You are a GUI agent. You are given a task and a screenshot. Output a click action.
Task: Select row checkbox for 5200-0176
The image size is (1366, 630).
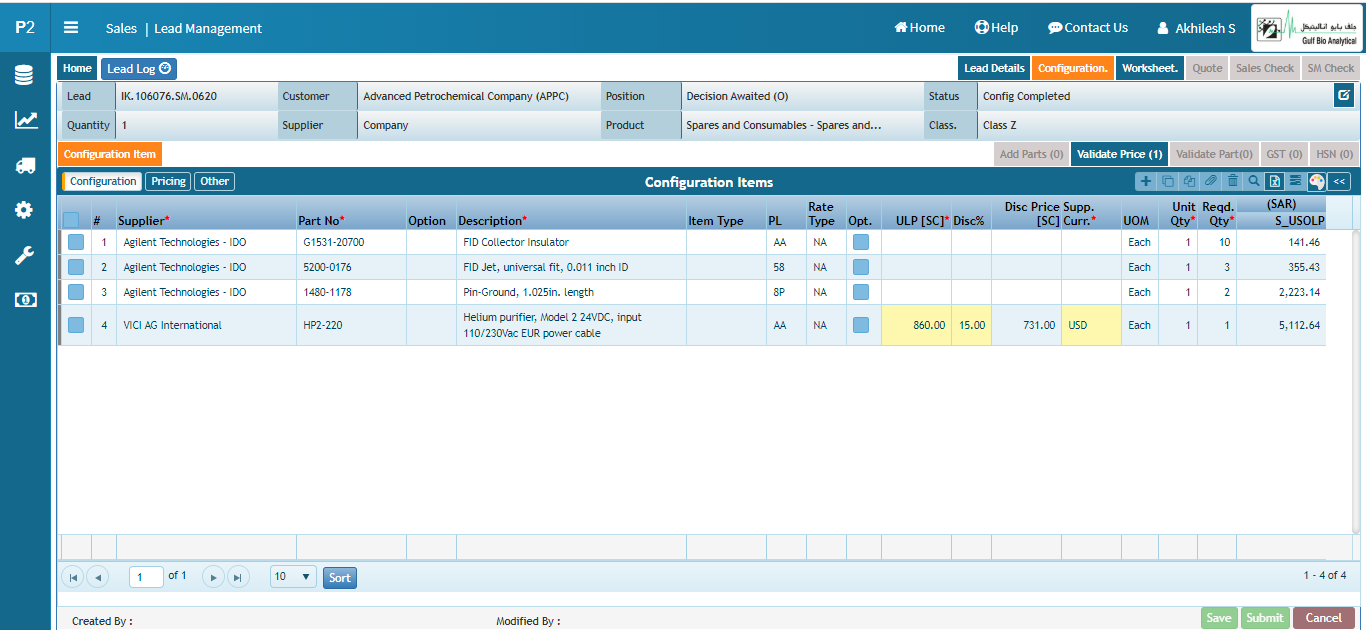click(x=76, y=267)
